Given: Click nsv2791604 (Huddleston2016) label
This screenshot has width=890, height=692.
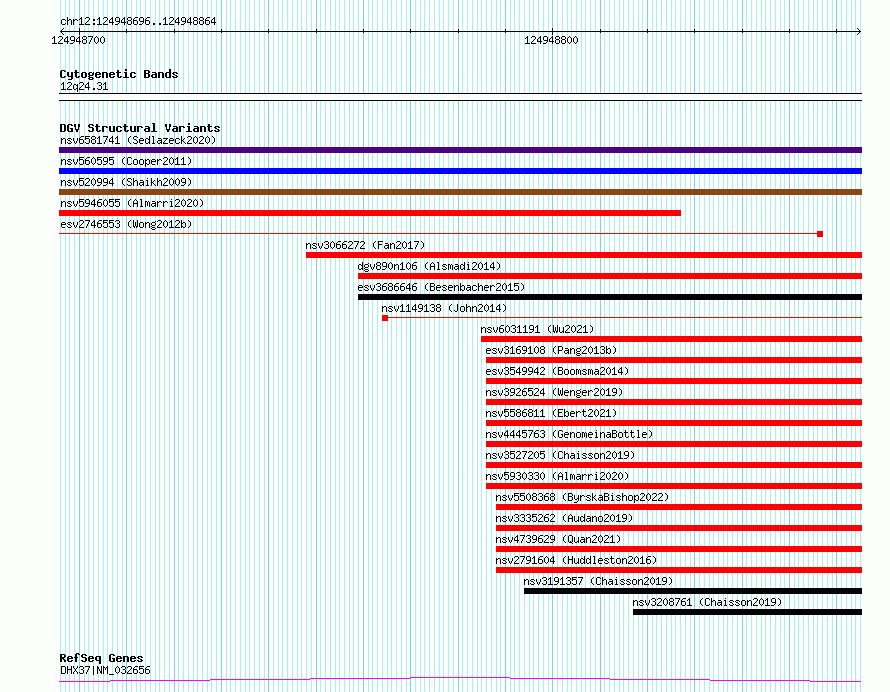Looking at the screenshot, I should [x=576, y=560].
